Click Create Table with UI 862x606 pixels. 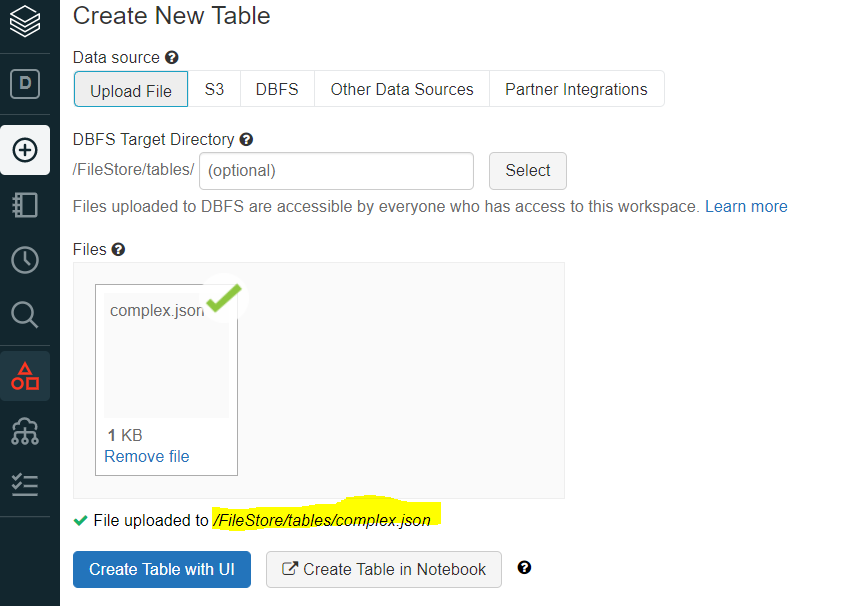[x=161, y=569]
